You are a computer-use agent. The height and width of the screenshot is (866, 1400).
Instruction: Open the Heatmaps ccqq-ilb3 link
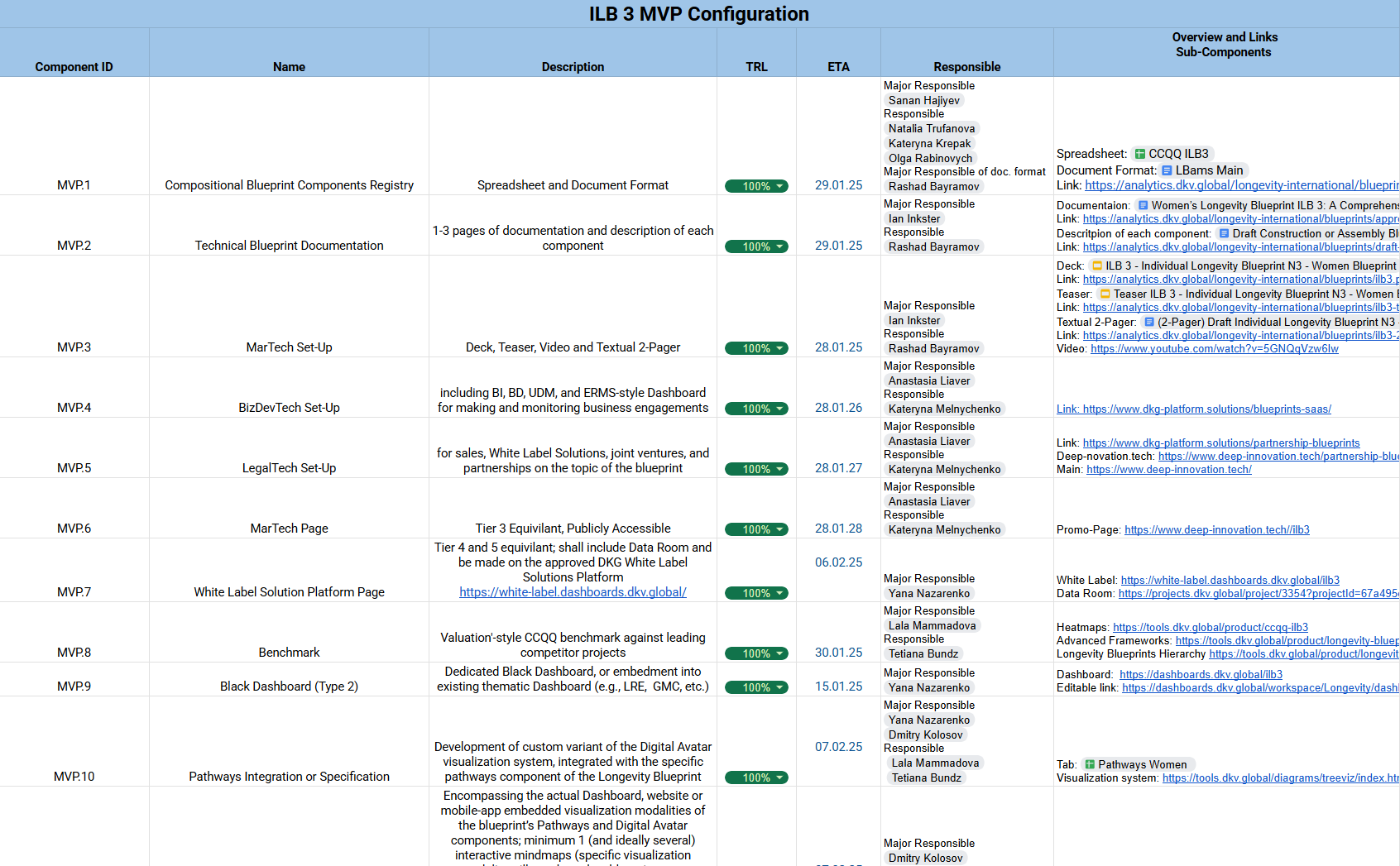tap(1210, 628)
